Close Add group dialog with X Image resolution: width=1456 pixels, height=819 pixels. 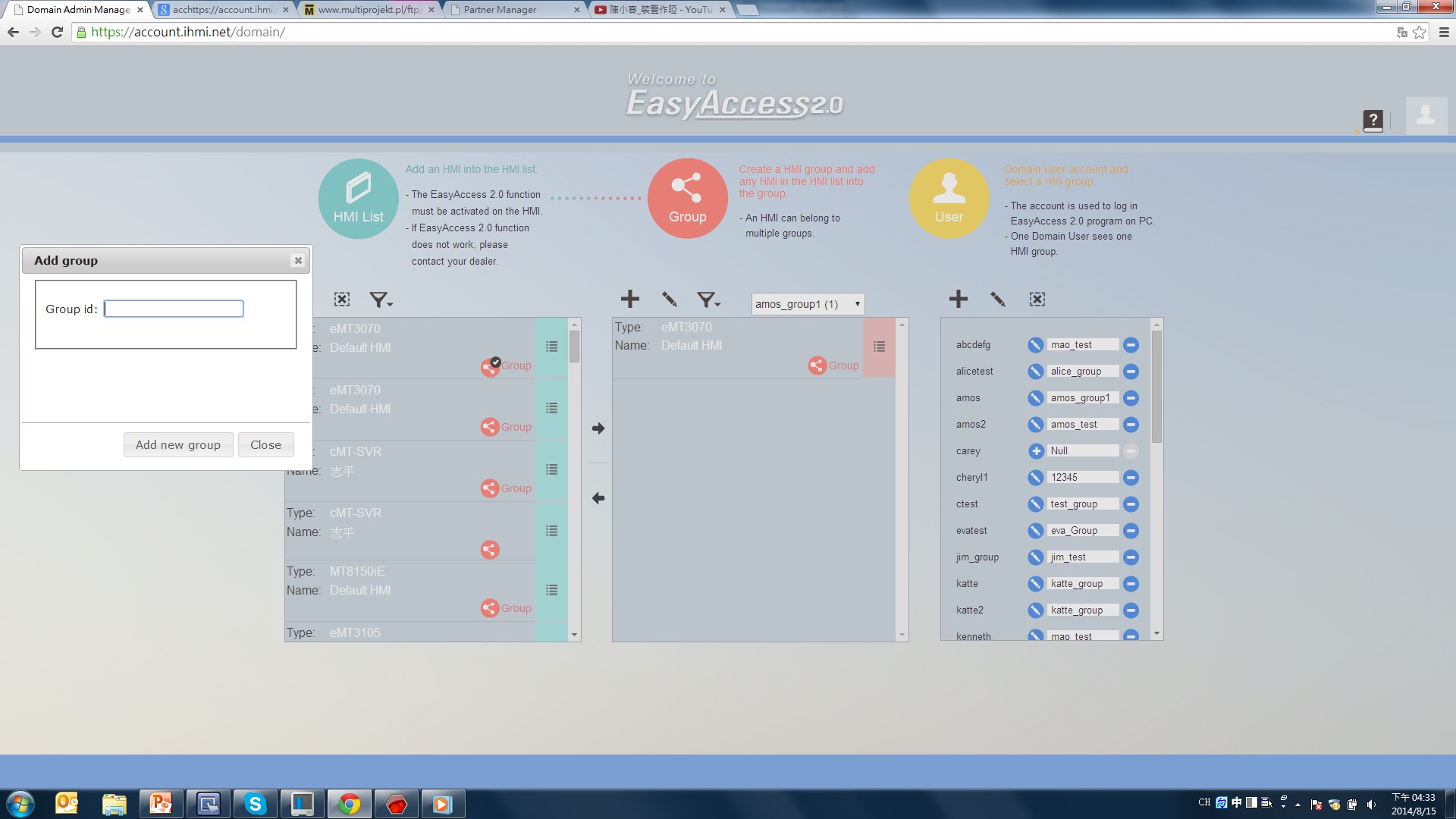[298, 261]
